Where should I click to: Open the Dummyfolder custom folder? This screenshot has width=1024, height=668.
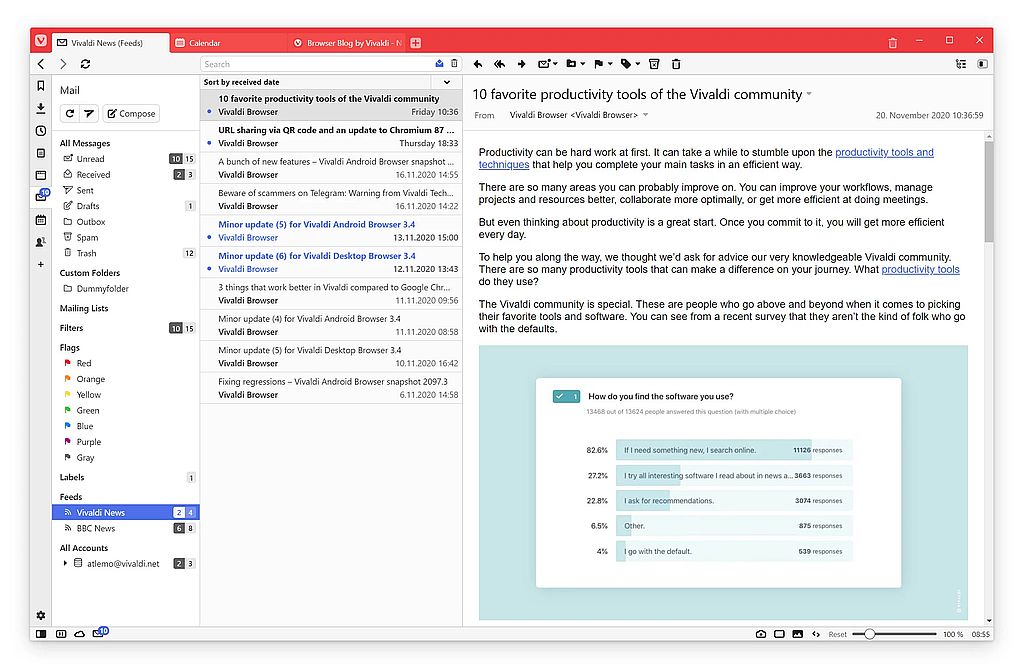[125, 289]
